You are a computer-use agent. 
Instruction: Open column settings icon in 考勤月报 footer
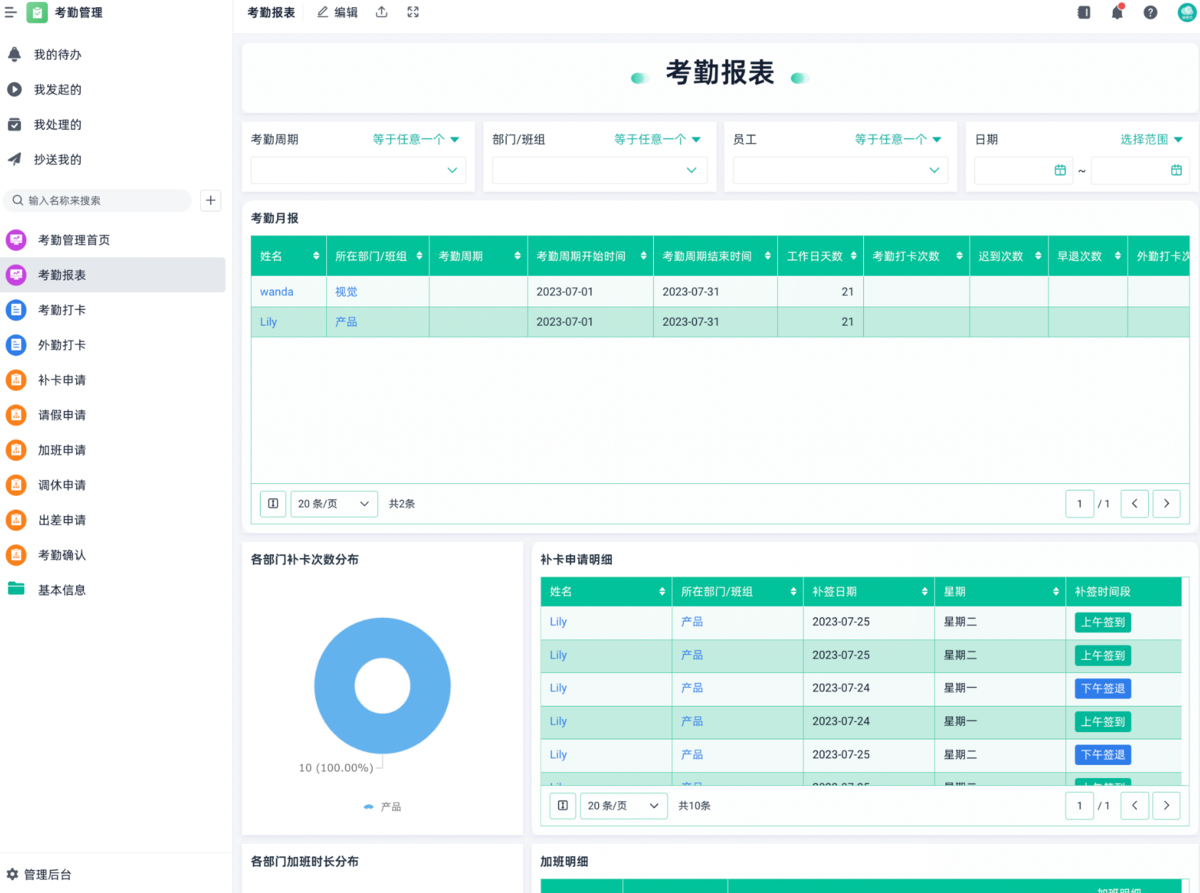[273, 504]
